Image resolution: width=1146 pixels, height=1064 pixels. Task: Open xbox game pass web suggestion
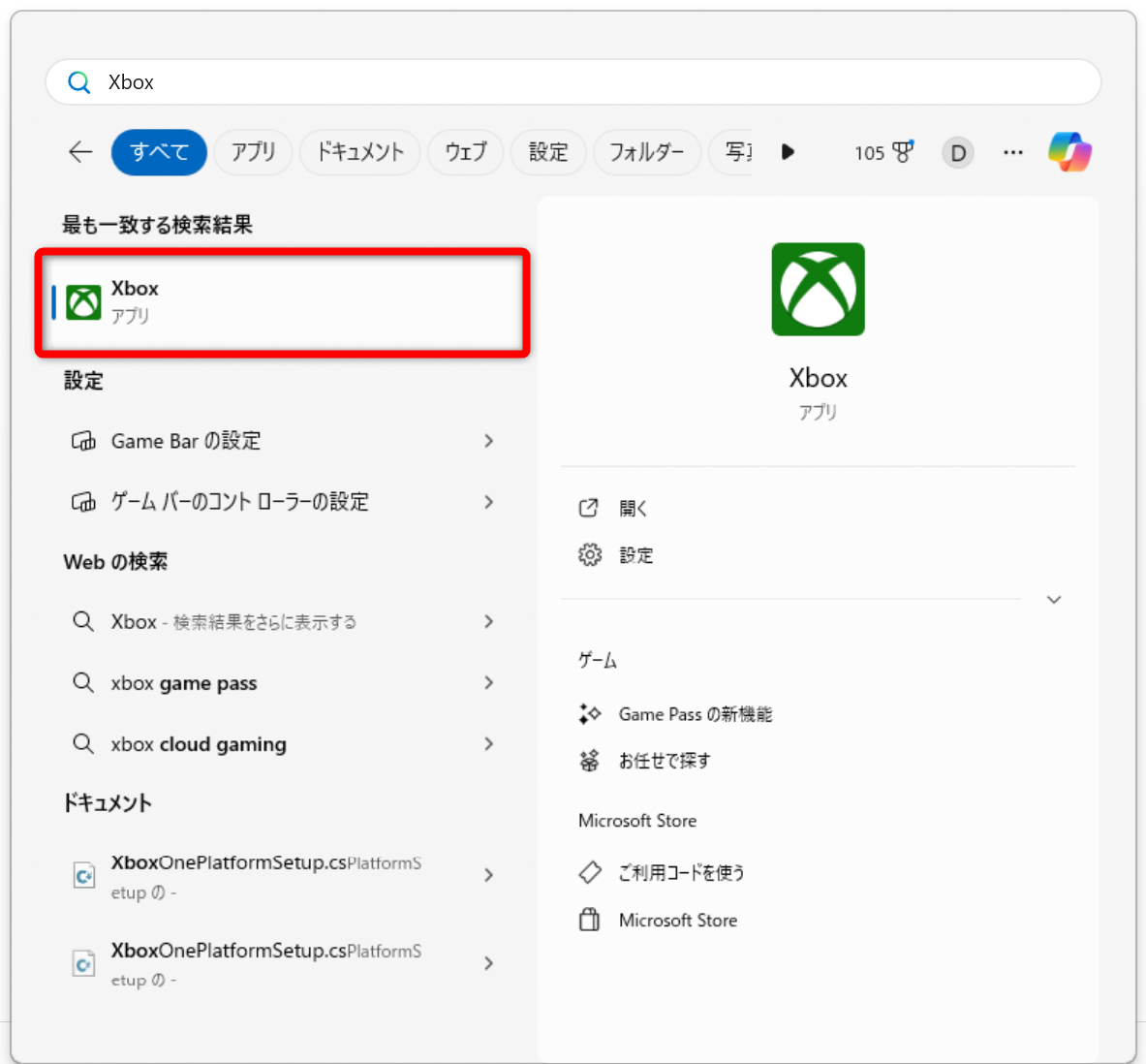click(282, 683)
